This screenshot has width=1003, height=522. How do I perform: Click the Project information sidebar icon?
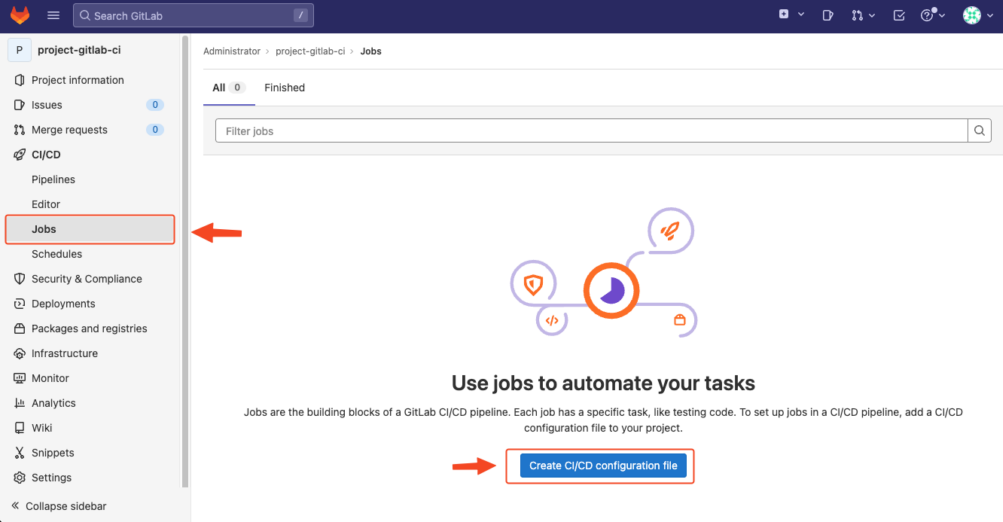point(19,80)
